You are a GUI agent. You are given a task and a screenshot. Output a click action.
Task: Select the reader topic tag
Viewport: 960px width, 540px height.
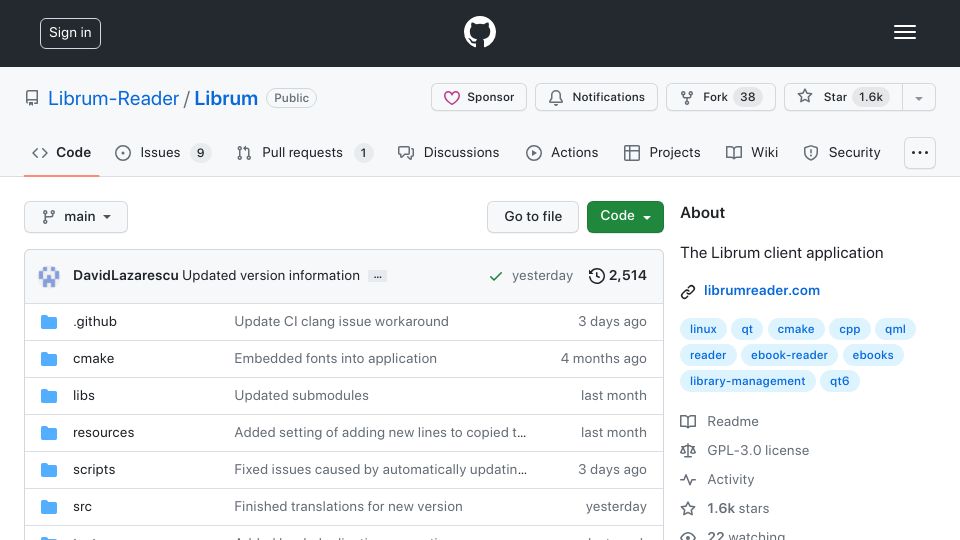tap(708, 355)
